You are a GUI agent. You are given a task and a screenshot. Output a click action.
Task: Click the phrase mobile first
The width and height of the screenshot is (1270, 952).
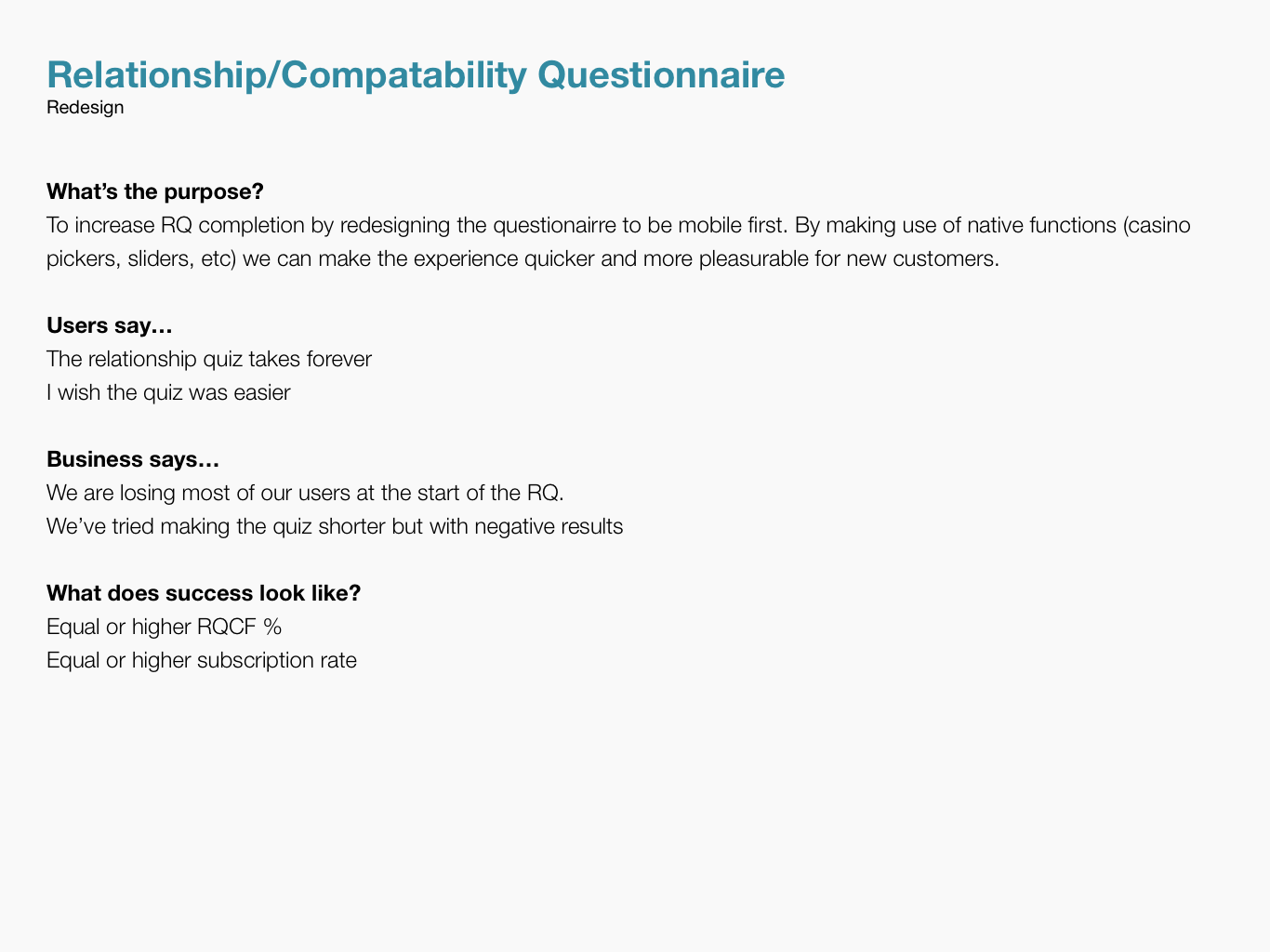point(733,225)
